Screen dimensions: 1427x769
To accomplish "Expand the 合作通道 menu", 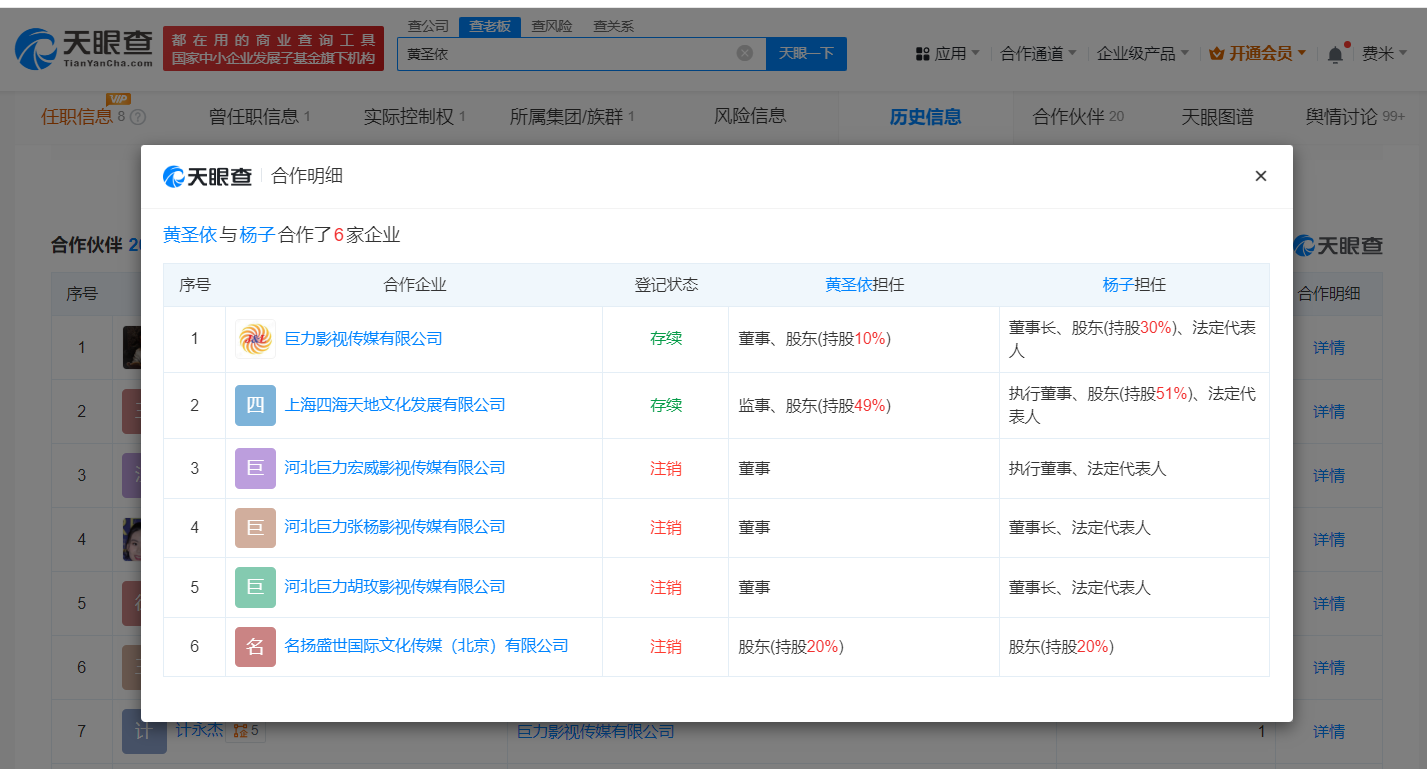I will [1038, 54].
